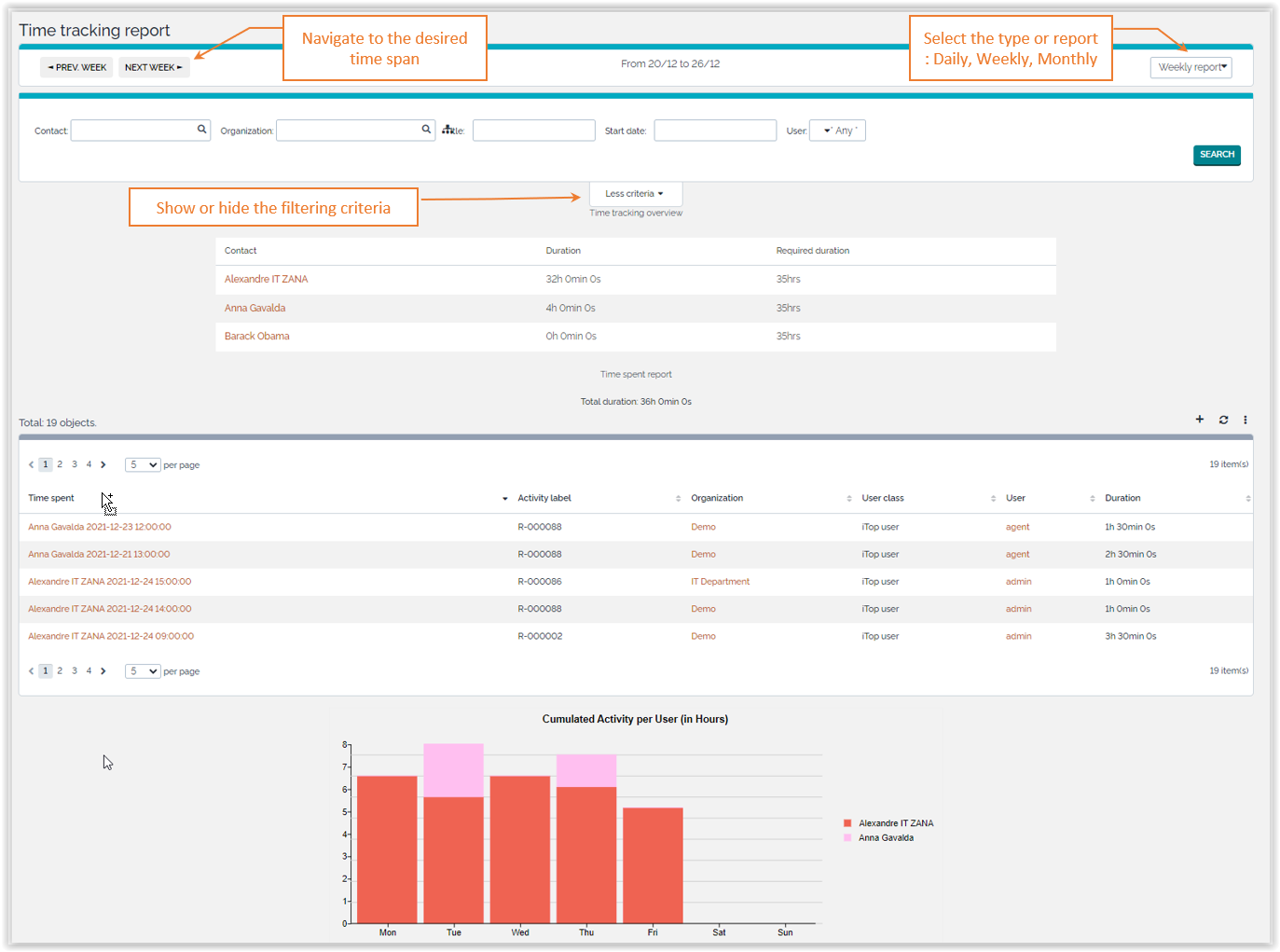
Task: Open the top per page selector
Action: (143, 464)
